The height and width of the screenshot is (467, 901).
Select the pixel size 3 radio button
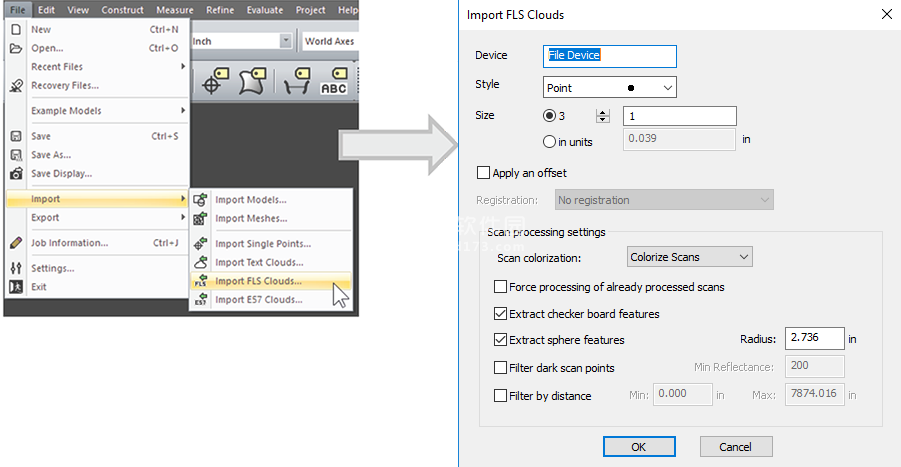tap(549, 116)
